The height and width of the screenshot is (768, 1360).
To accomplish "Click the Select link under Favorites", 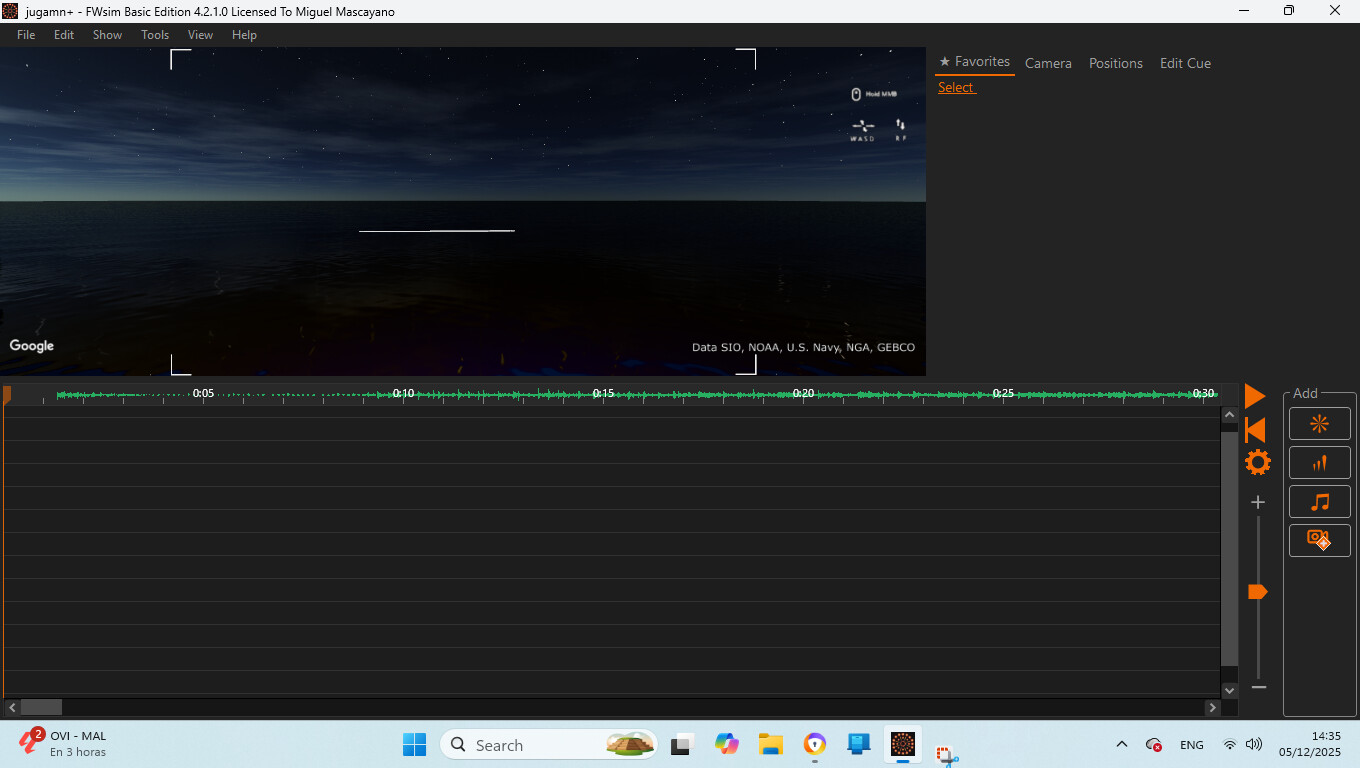I will pos(955,88).
